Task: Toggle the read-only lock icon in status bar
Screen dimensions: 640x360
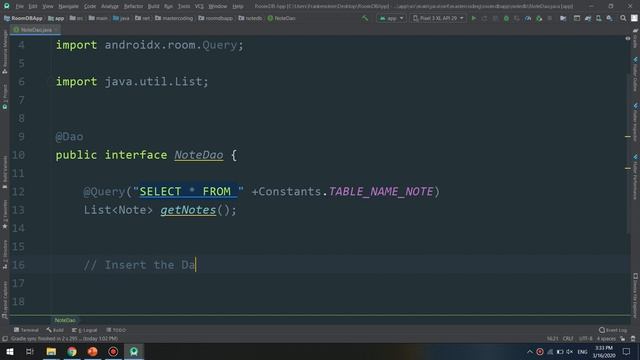Action: [622, 338]
